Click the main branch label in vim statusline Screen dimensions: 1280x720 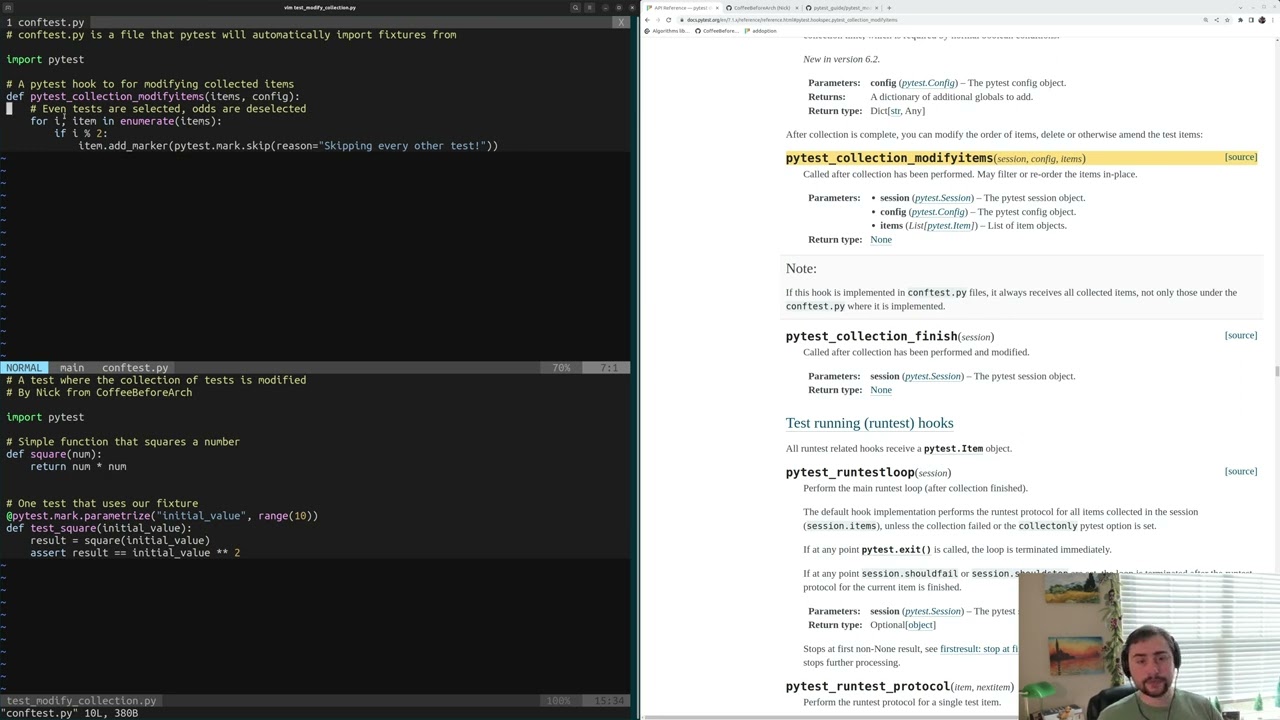pyautogui.click(x=72, y=367)
